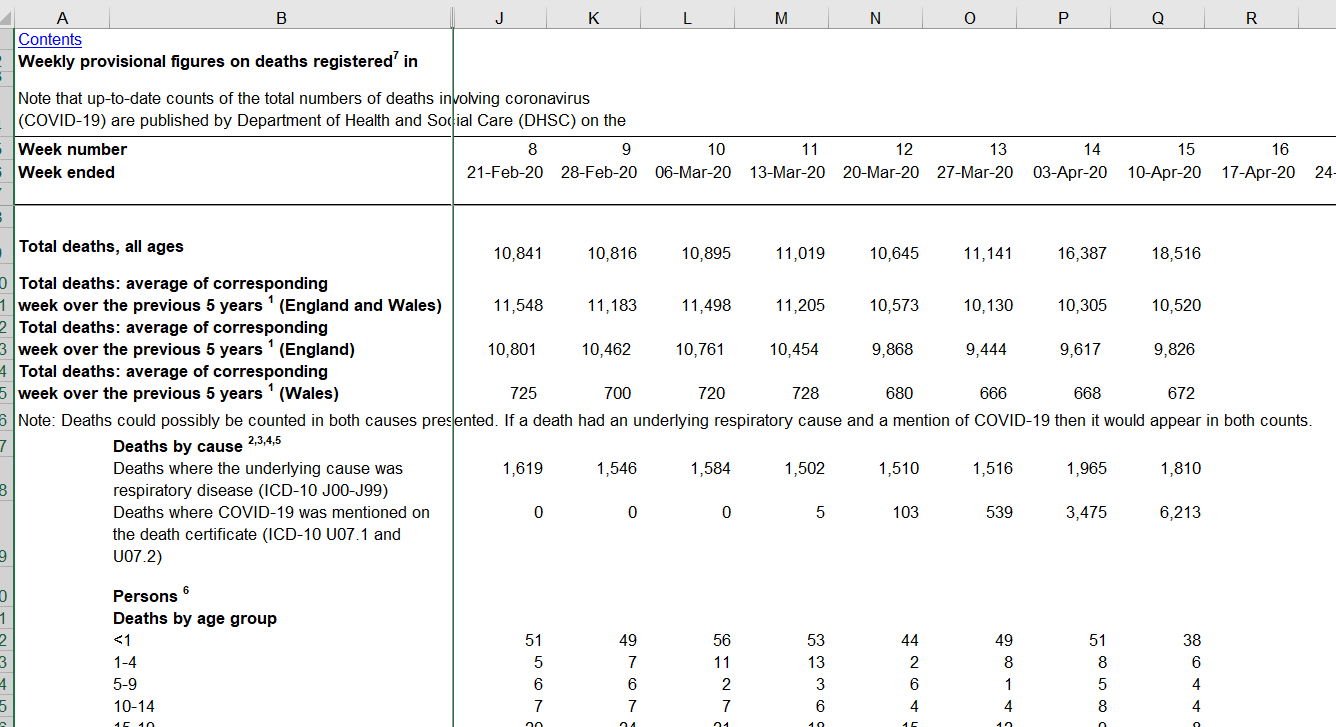Select COVID-19 deaths value 539
1336x727 pixels.
(x=998, y=512)
